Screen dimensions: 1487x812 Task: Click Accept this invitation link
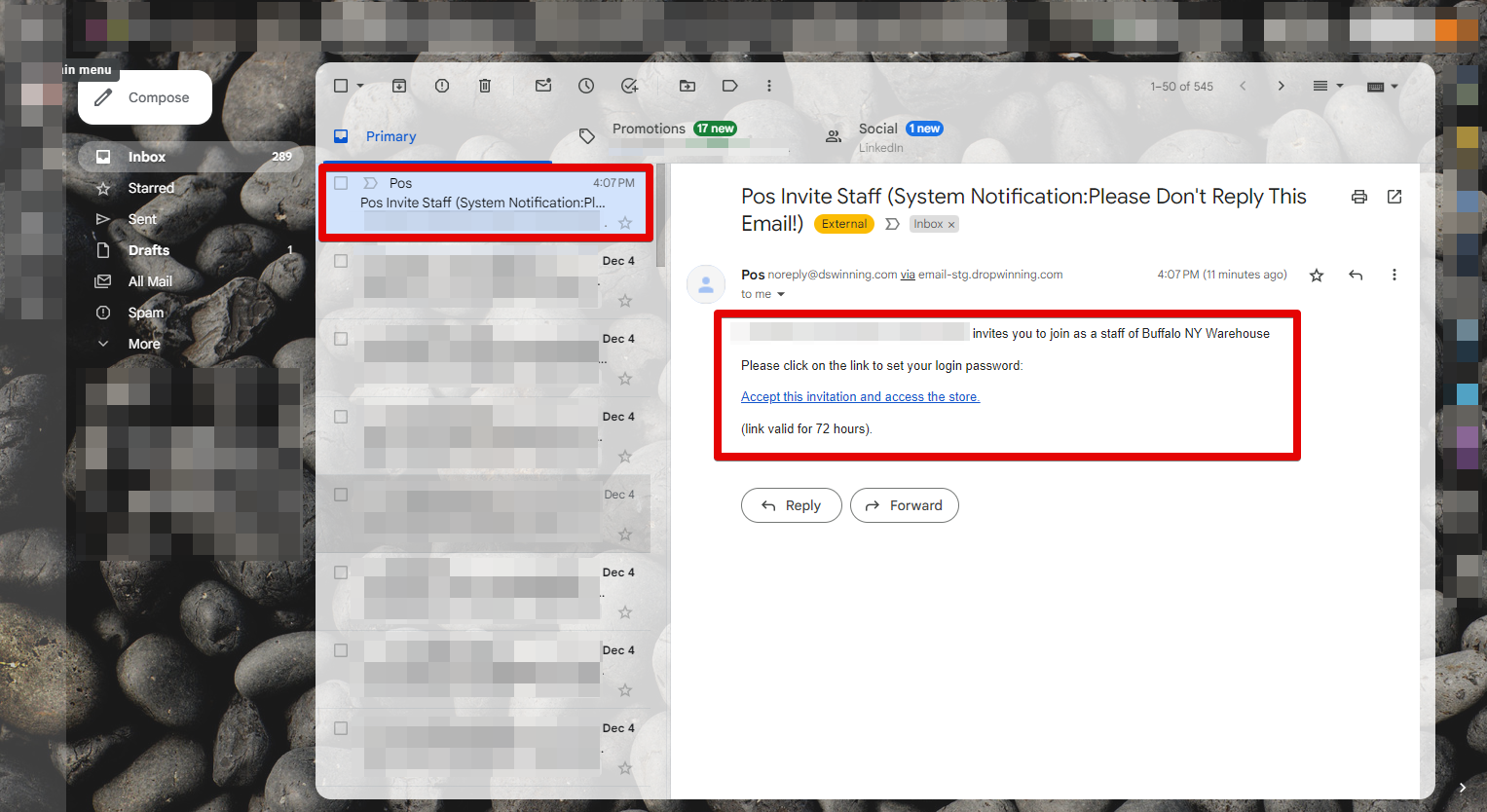pos(860,396)
